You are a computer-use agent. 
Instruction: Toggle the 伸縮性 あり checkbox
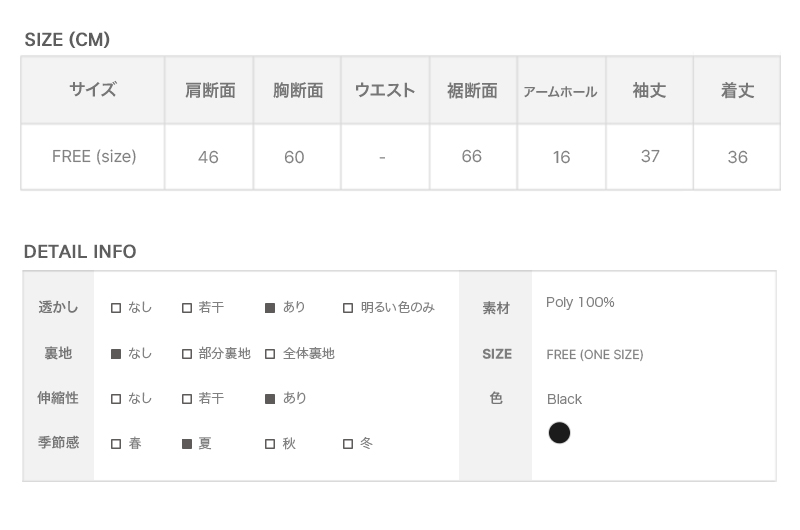pyautogui.click(x=270, y=399)
